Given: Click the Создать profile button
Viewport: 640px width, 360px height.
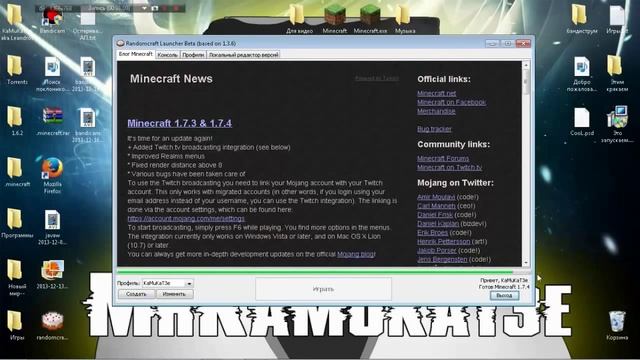Looking at the screenshot, I should point(136,294).
